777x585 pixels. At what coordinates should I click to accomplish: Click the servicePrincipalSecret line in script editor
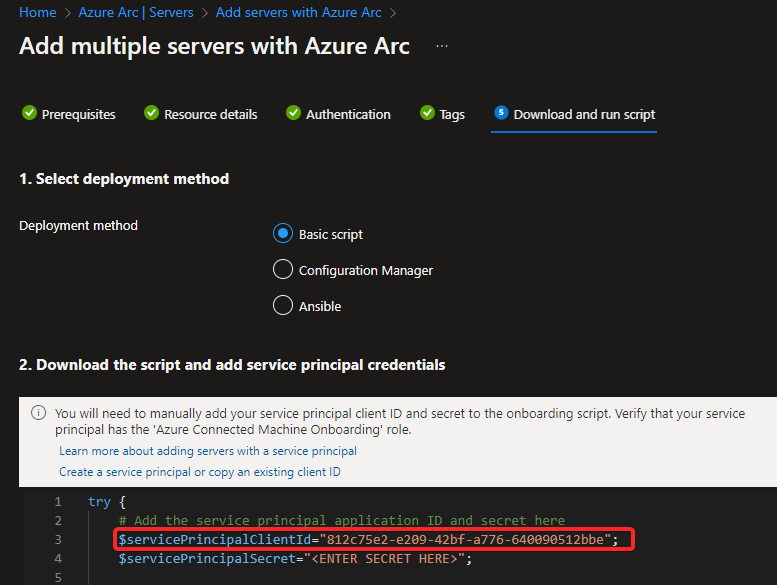point(295,559)
